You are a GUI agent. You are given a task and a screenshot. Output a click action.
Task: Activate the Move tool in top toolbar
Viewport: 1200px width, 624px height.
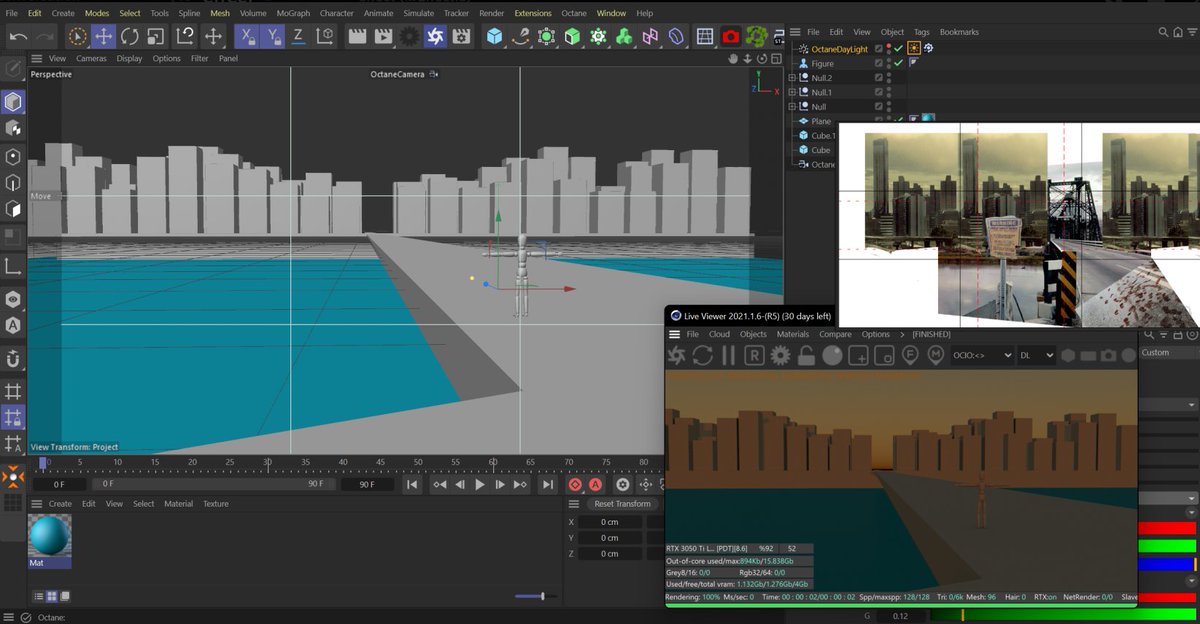[104, 36]
